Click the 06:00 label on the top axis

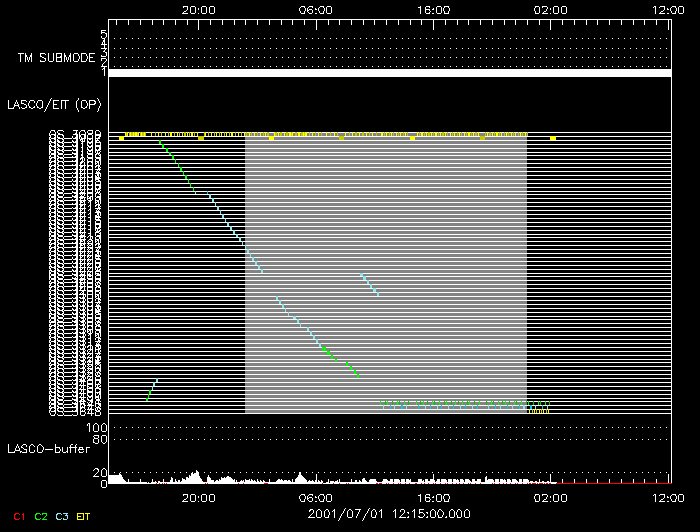coord(316,10)
